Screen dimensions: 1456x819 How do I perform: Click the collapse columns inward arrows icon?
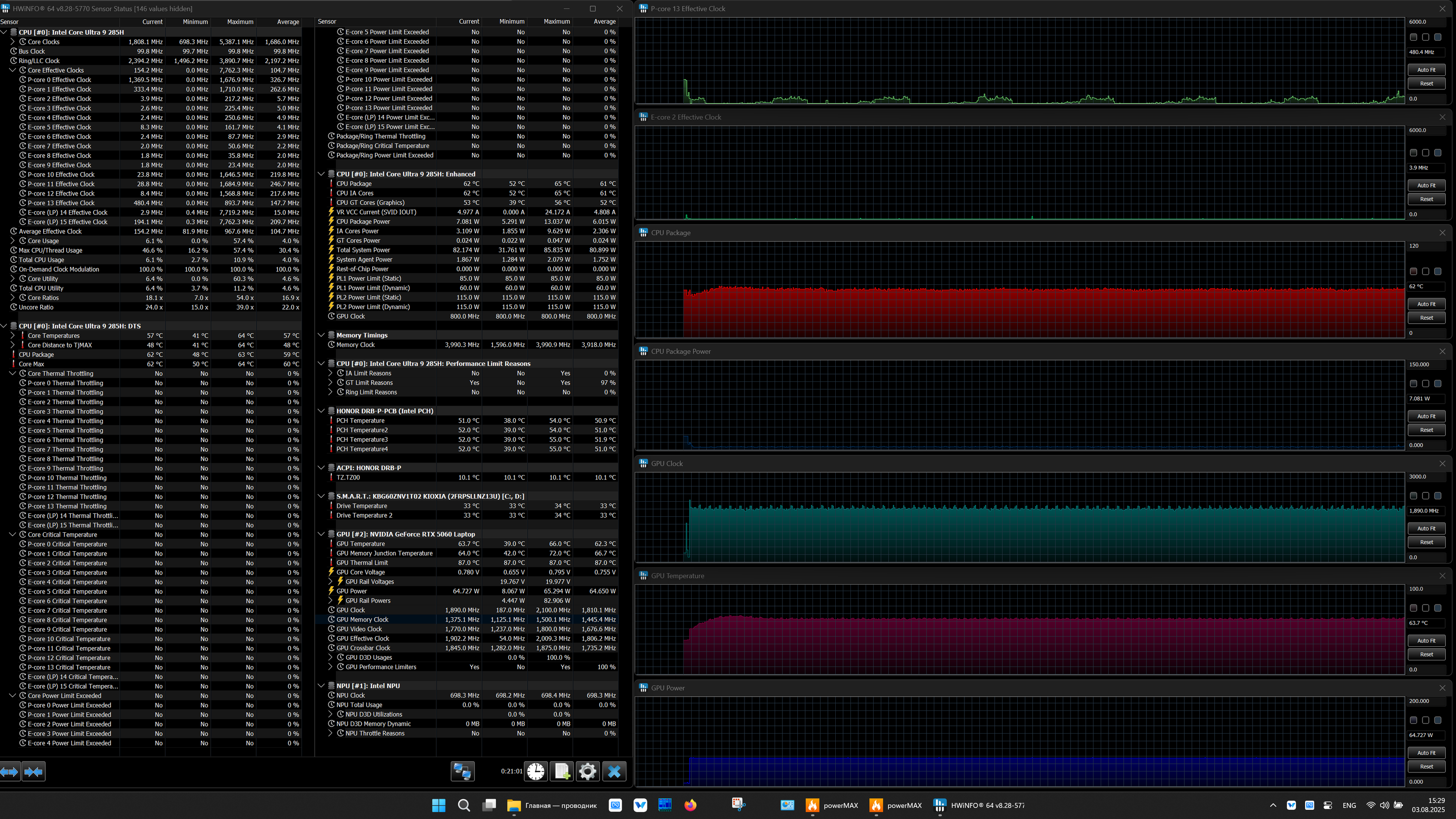click(33, 771)
